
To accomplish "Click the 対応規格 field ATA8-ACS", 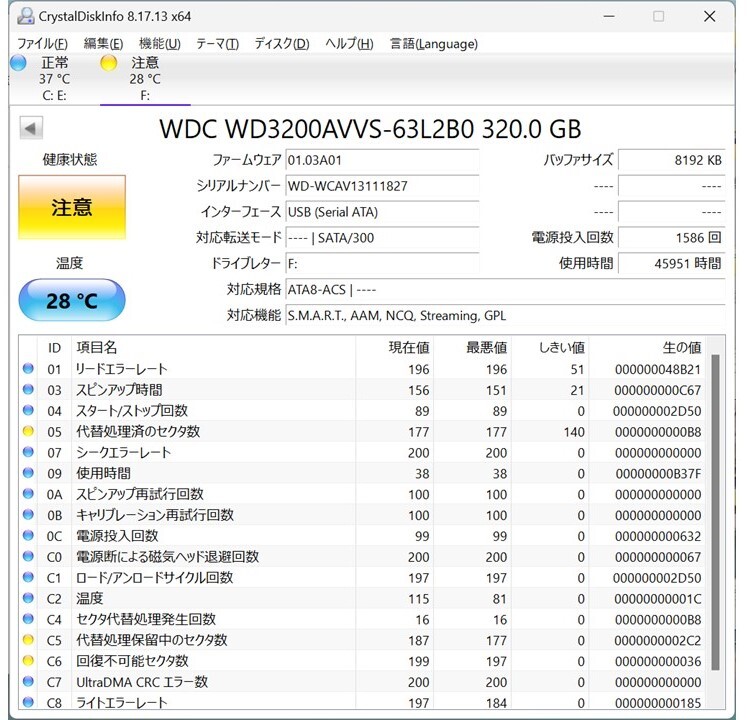I will [x=505, y=289].
